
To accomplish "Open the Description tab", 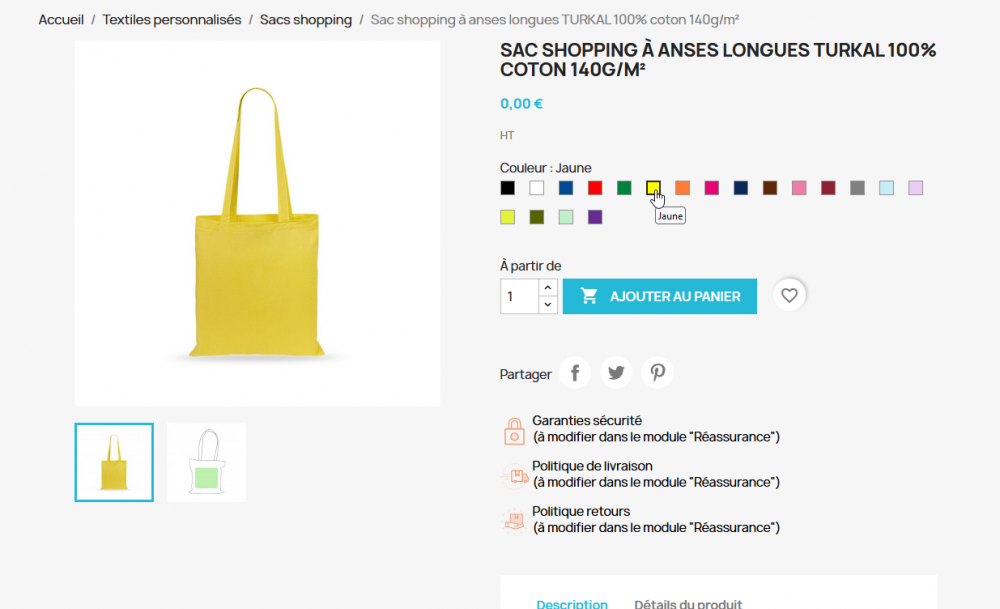I will [571, 603].
